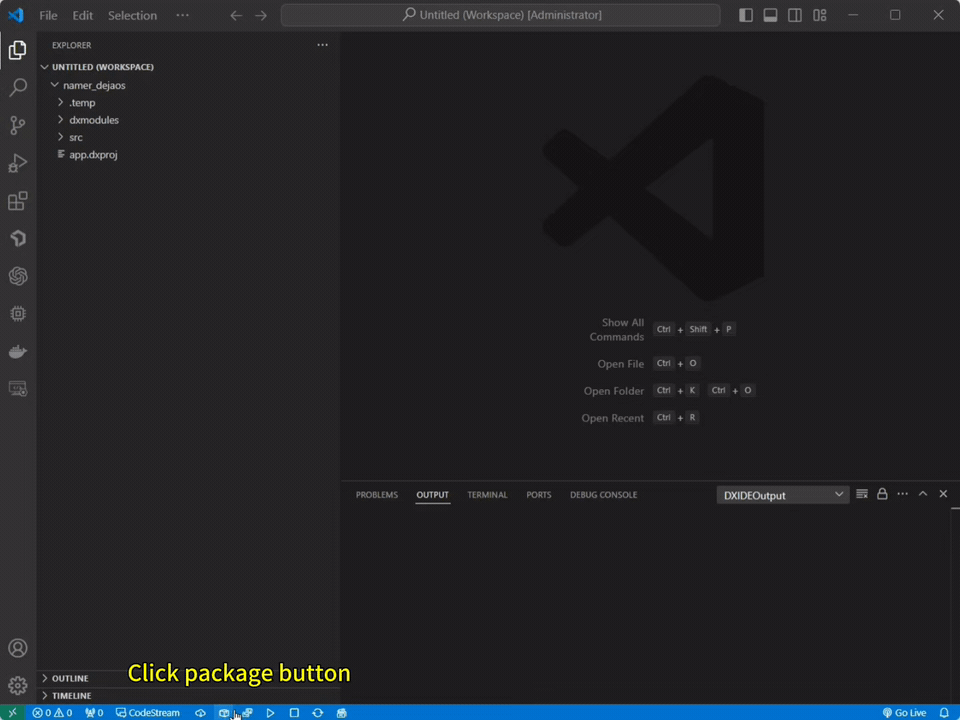Toggle bottom panel visibility
Image resolution: width=960 pixels, height=720 pixels.
(x=770, y=15)
